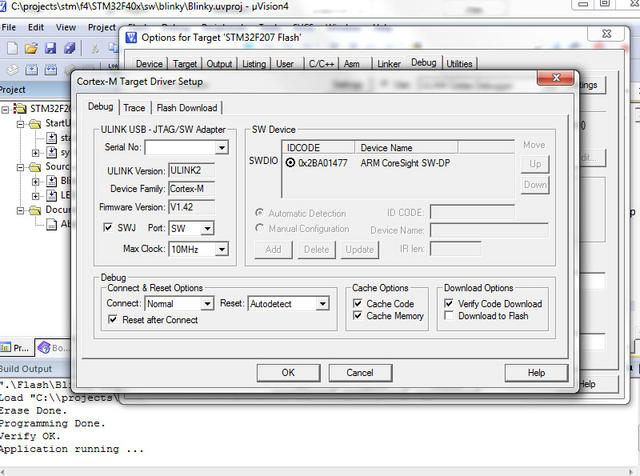Viewport: 640px width, 476px height.
Task: Select the 'LE' source file icon
Action: point(51,196)
